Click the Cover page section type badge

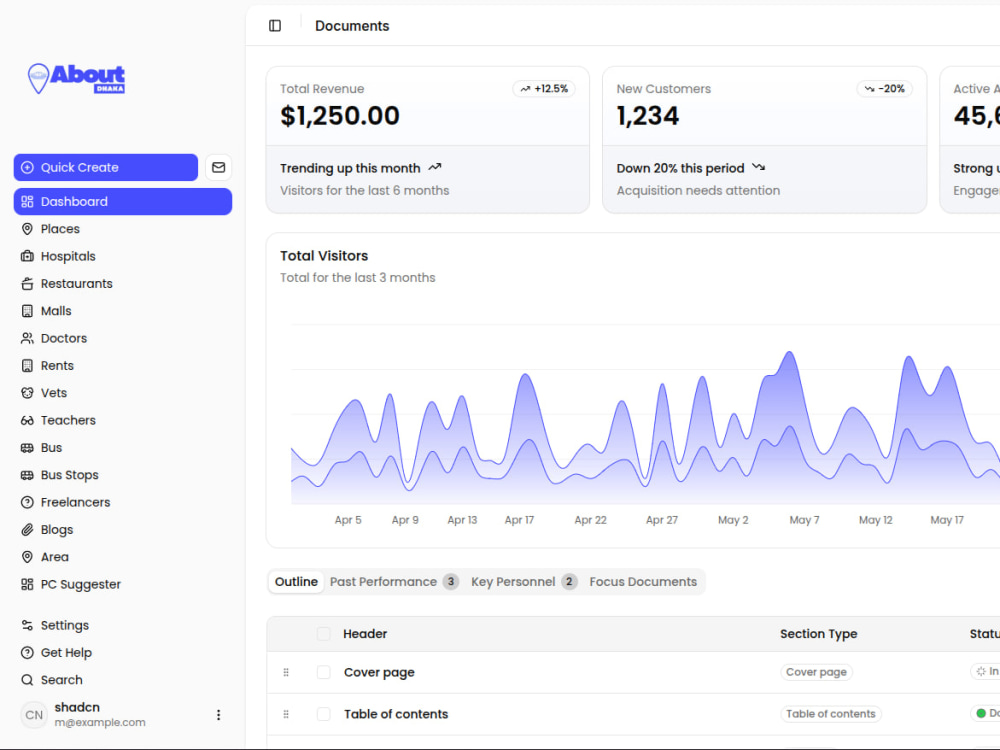(x=816, y=672)
